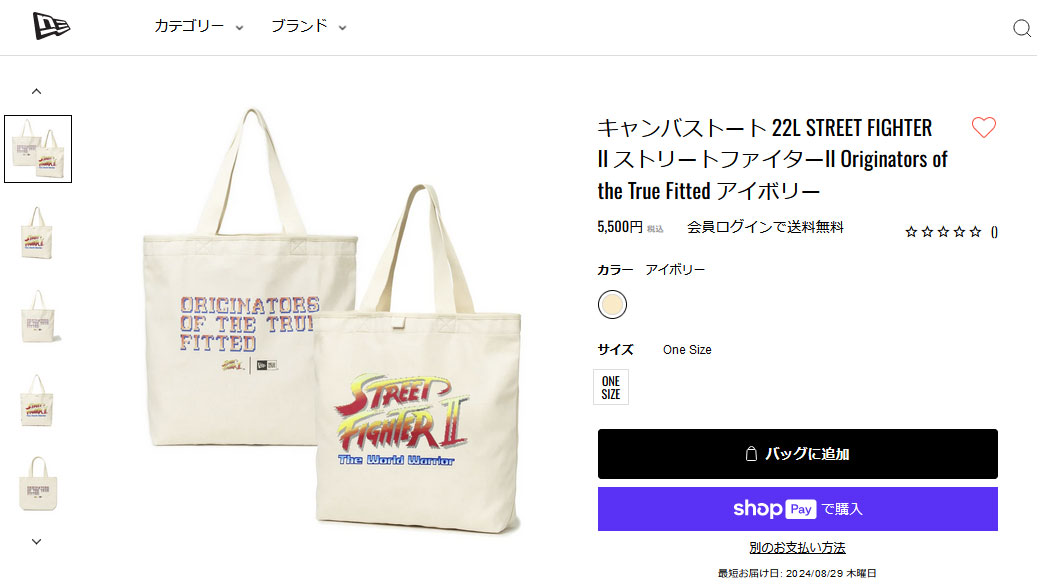Open the 別のお支払い方法 link

click(797, 548)
